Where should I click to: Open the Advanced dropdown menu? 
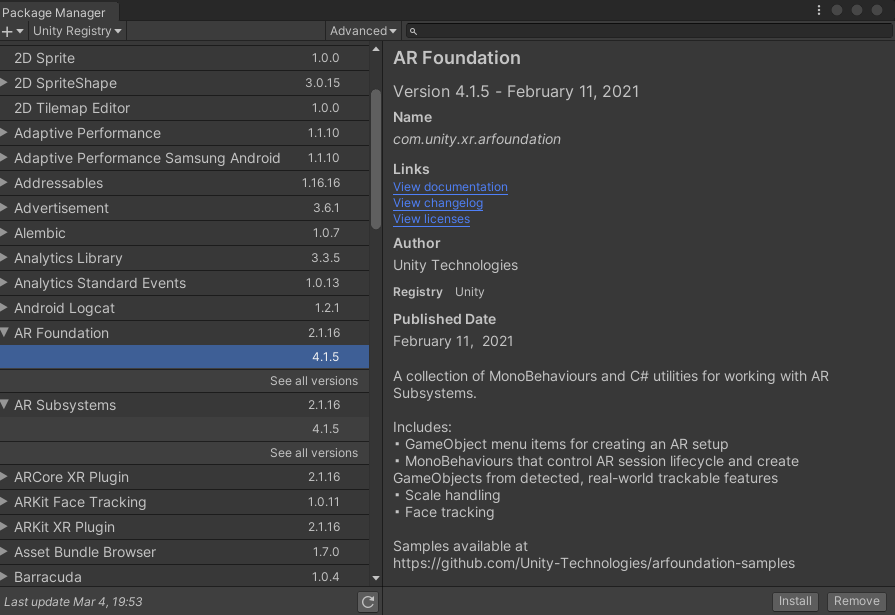coord(363,32)
